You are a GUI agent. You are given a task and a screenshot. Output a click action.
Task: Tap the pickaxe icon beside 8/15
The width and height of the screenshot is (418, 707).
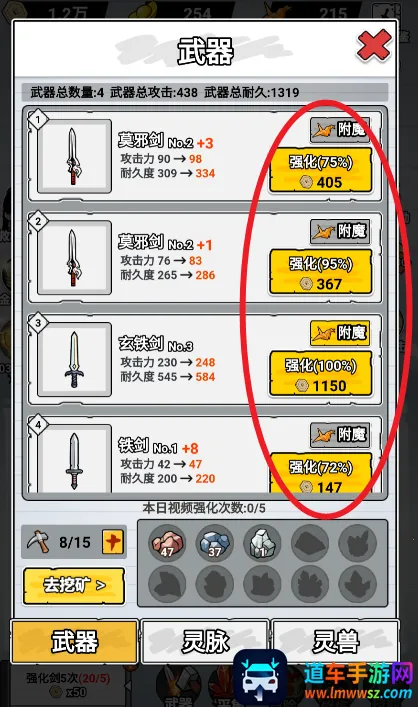point(38,542)
